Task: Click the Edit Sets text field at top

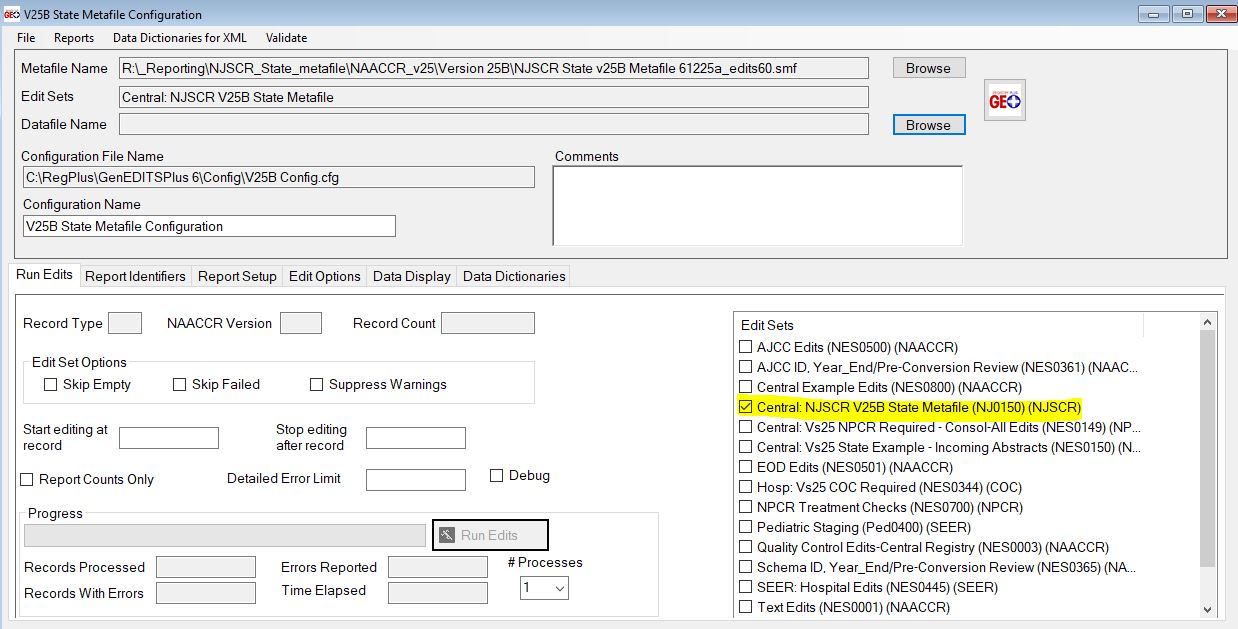Action: [x=493, y=97]
